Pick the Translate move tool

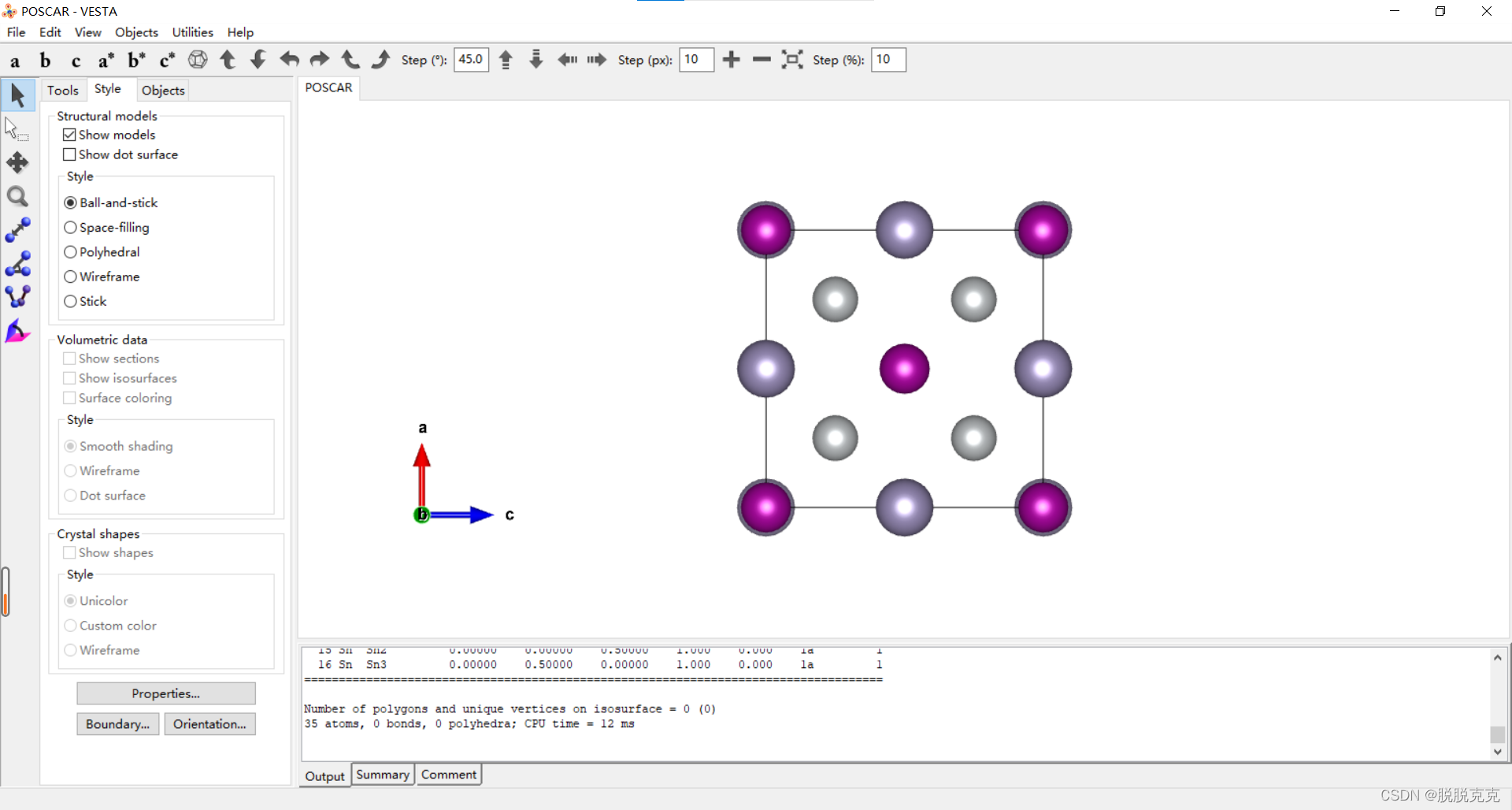(x=17, y=163)
